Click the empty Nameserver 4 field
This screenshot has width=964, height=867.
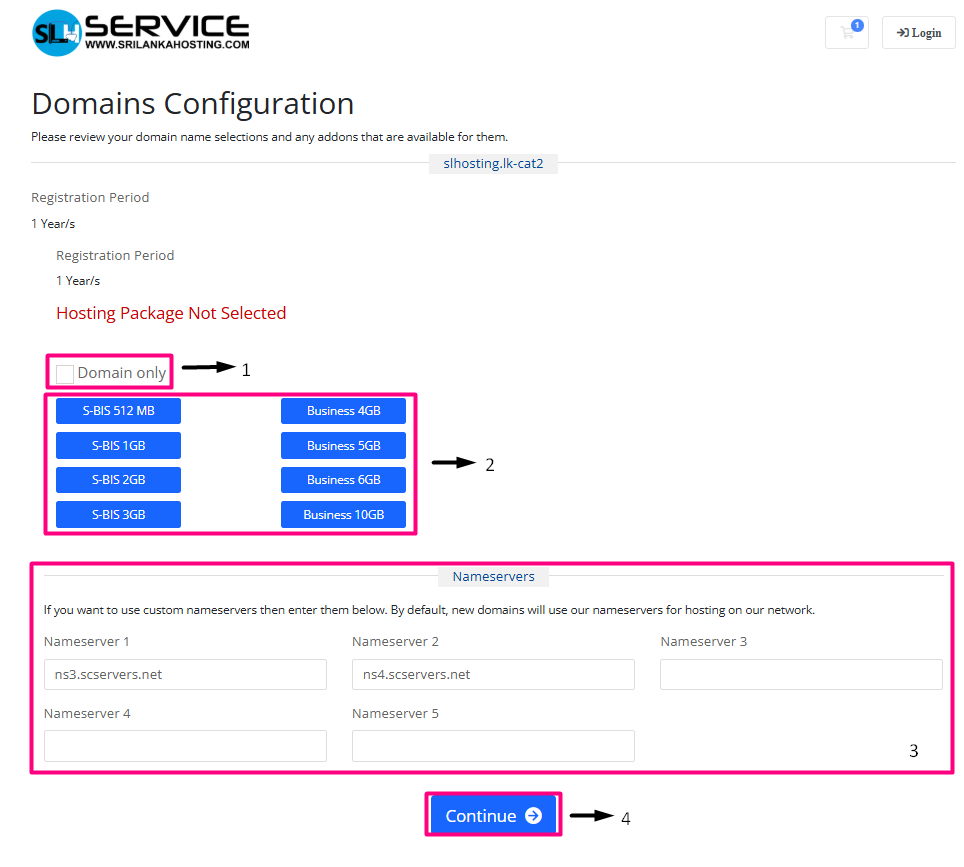click(185, 746)
